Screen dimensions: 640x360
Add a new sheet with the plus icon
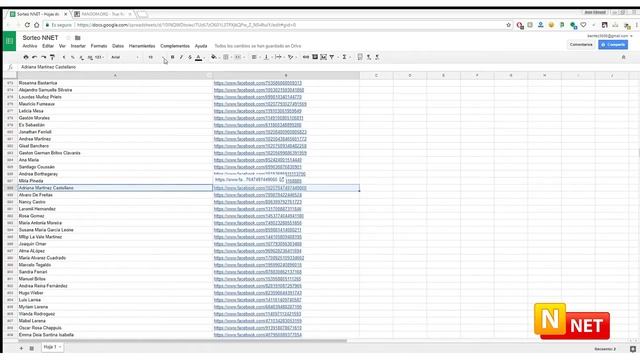(21, 348)
